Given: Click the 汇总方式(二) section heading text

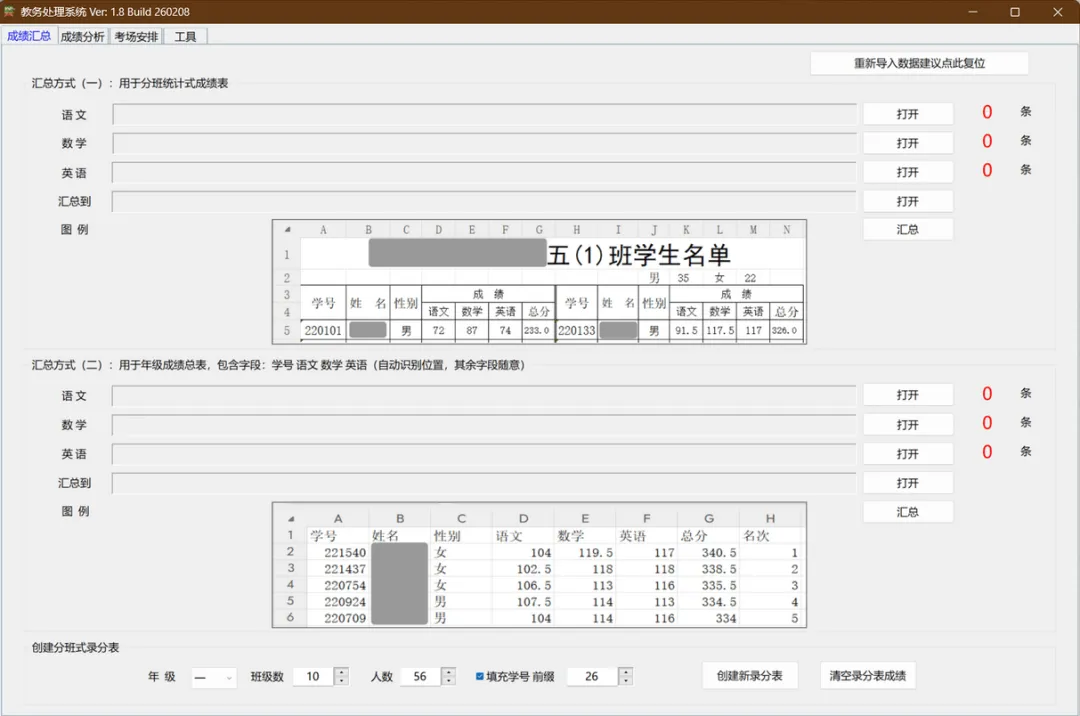Looking at the screenshot, I should tap(278, 365).
